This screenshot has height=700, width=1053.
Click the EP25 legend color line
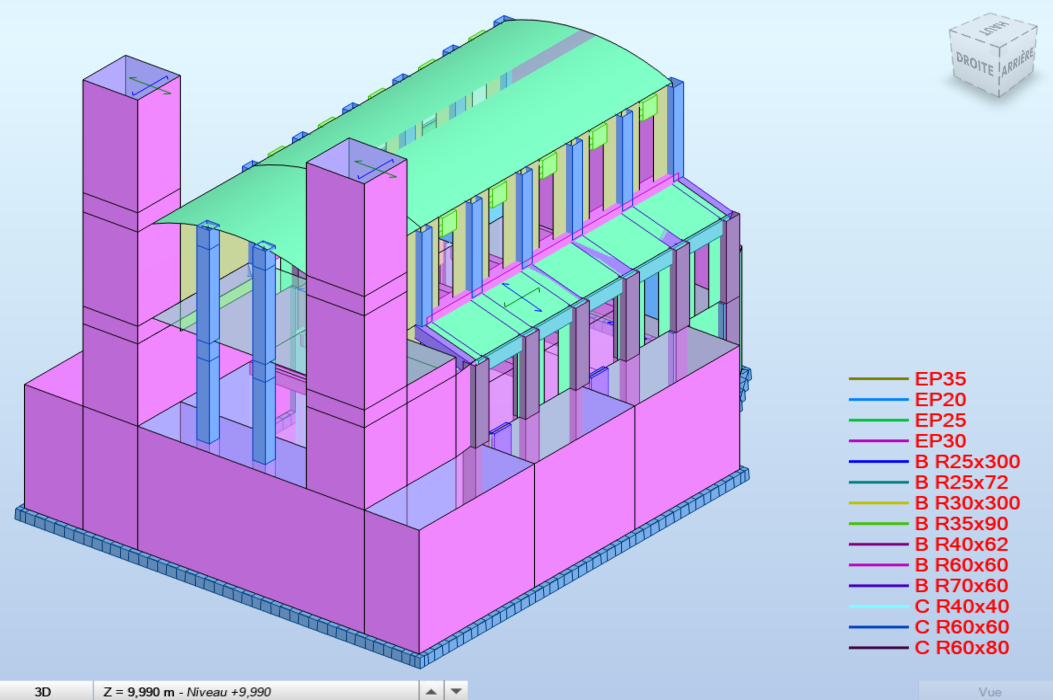coord(878,420)
